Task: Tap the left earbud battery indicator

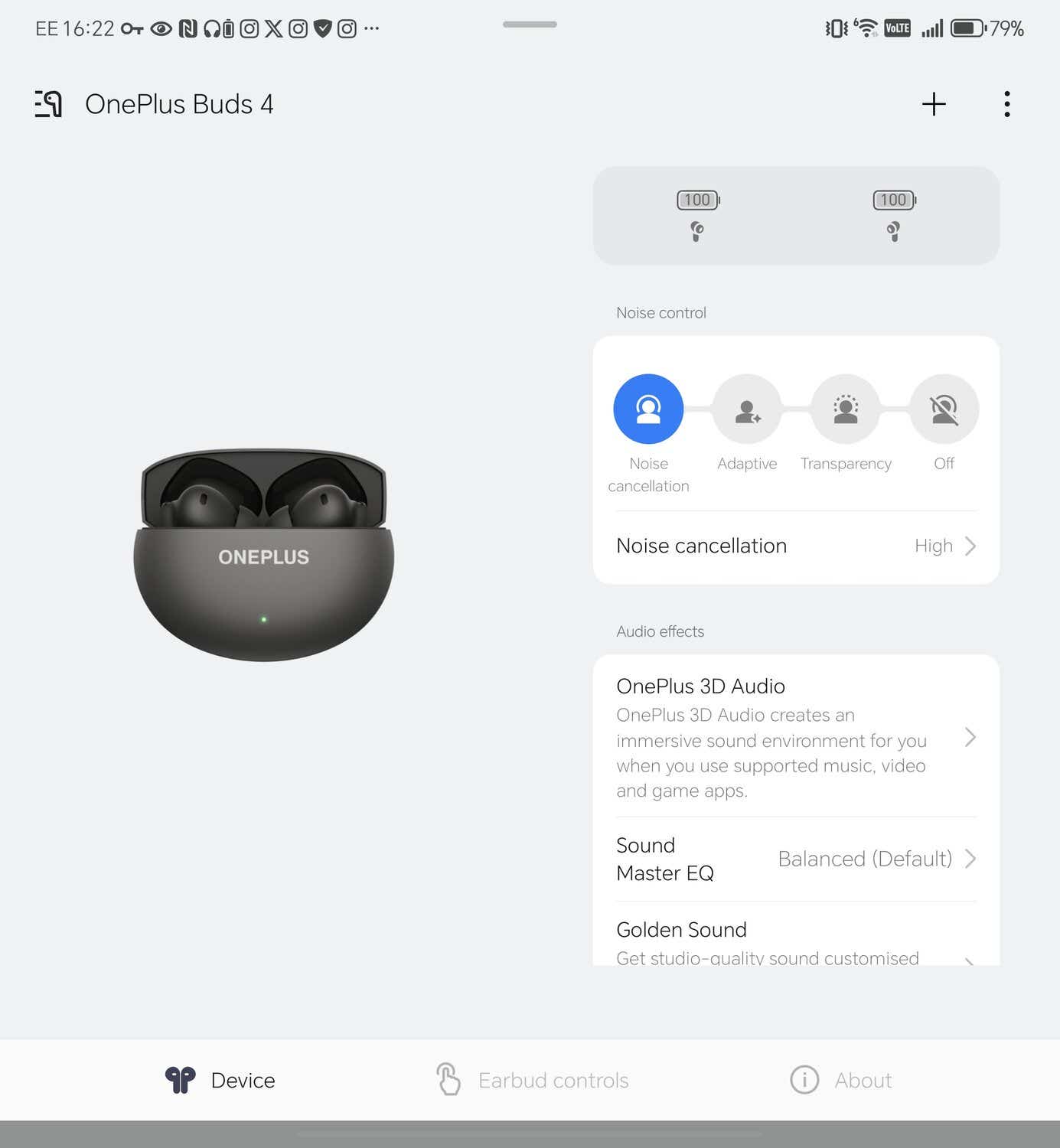Action: (x=698, y=216)
